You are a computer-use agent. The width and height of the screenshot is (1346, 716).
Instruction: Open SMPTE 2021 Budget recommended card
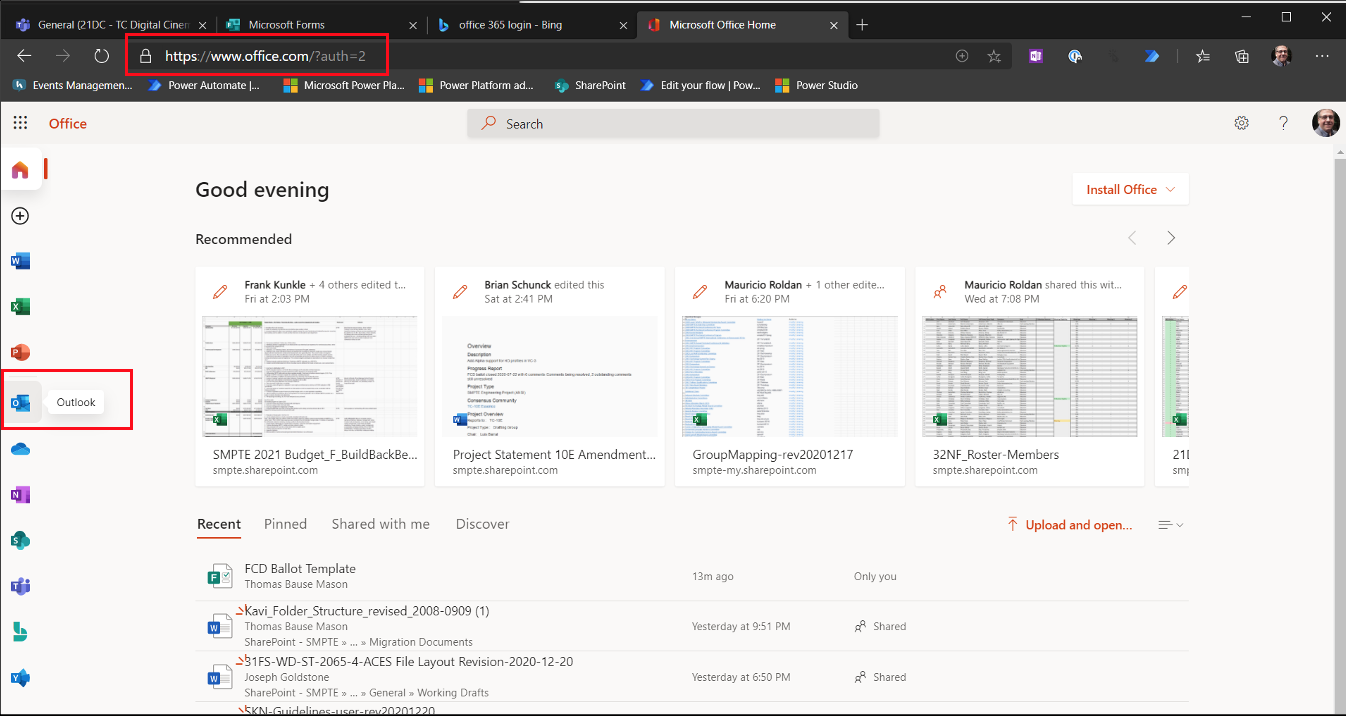tap(310, 376)
